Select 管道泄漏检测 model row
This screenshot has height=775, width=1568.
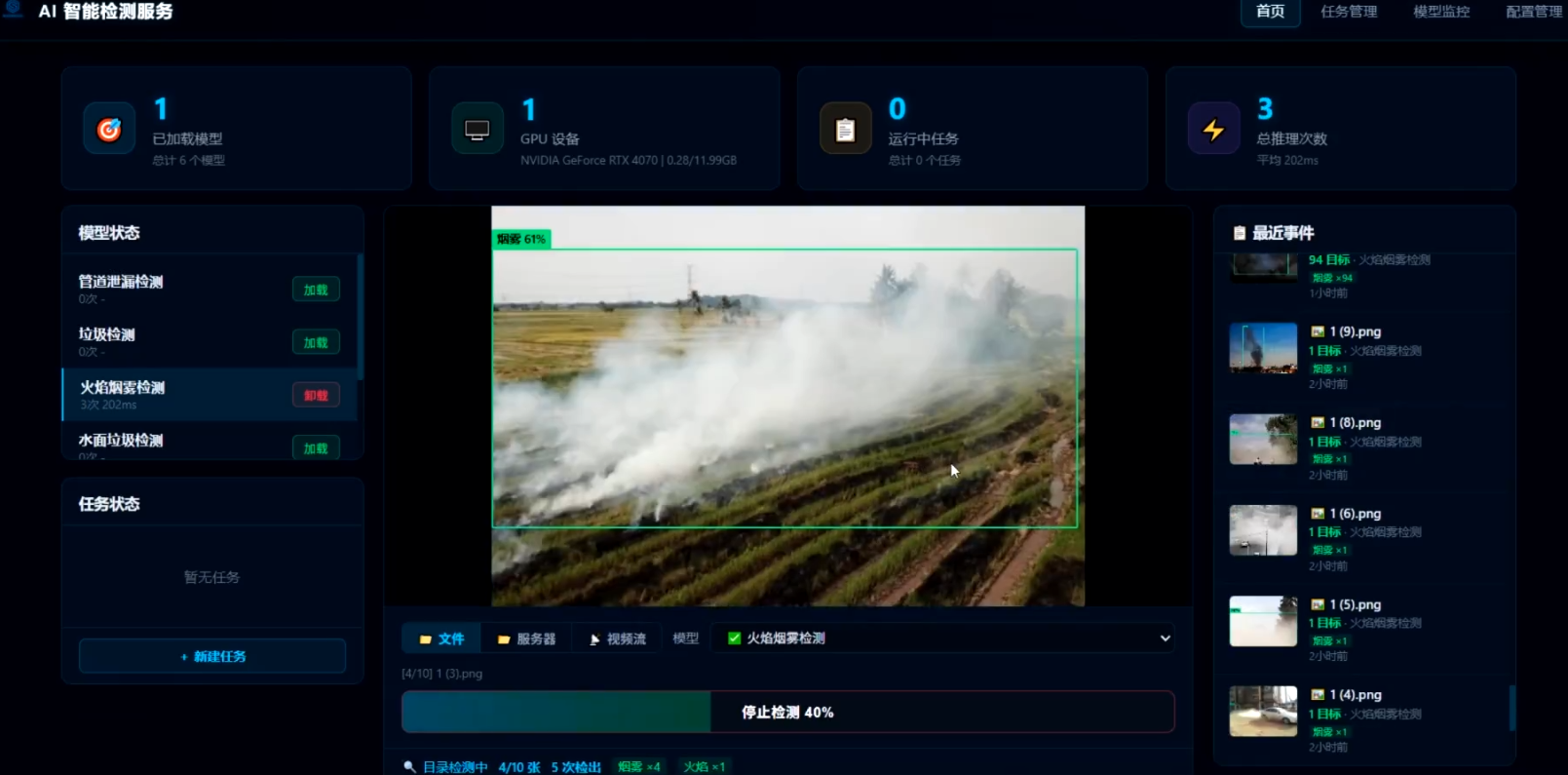tap(210, 289)
